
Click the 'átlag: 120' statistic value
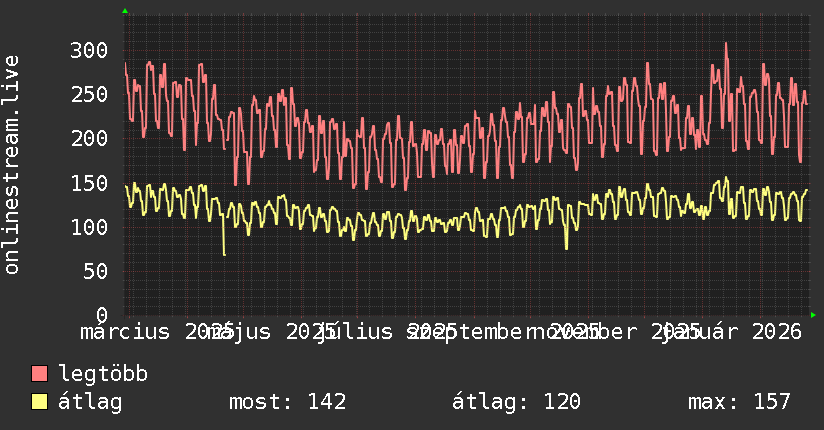point(517,402)
